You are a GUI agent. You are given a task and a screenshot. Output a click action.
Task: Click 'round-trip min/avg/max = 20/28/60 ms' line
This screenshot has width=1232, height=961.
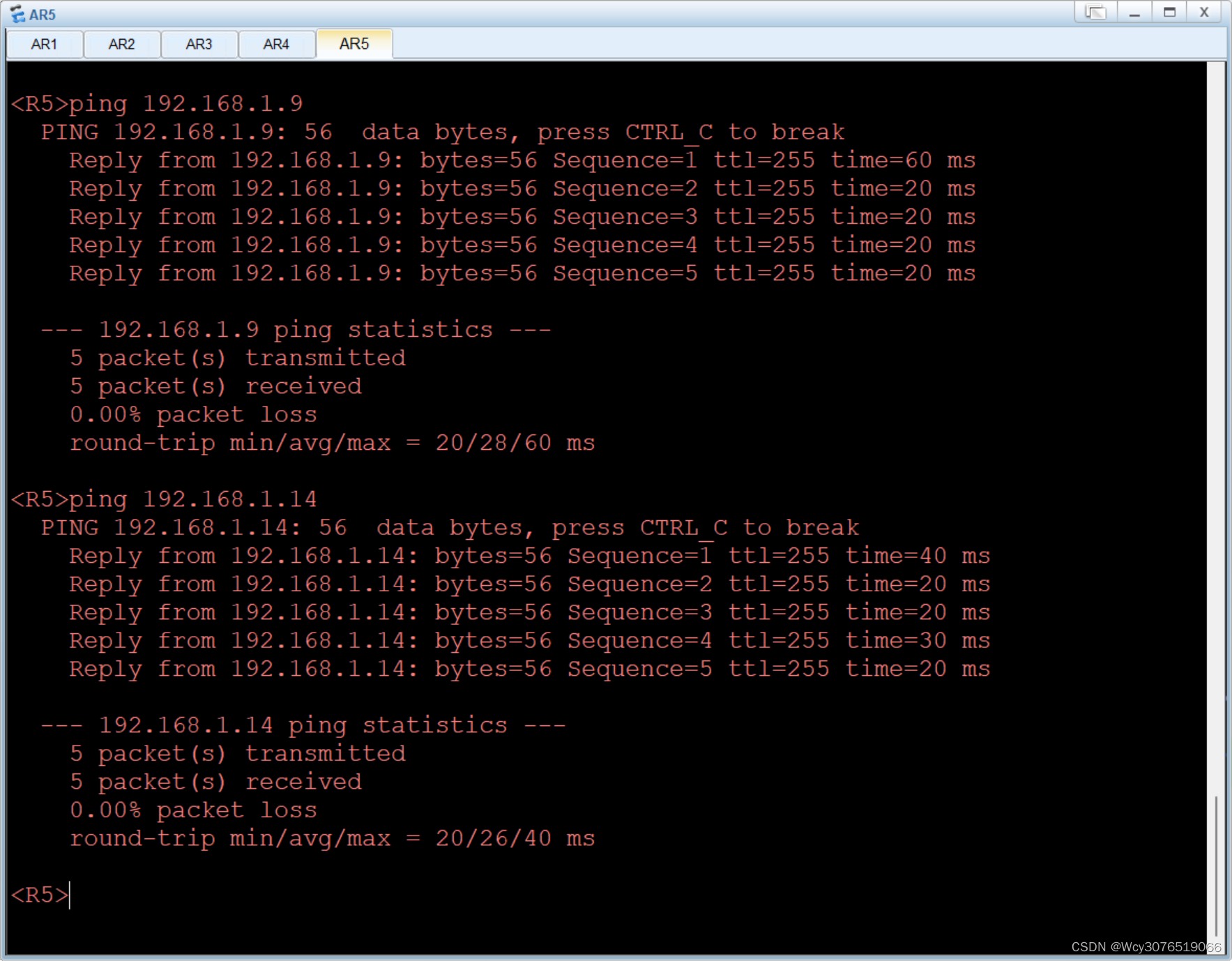click(333, 443)
